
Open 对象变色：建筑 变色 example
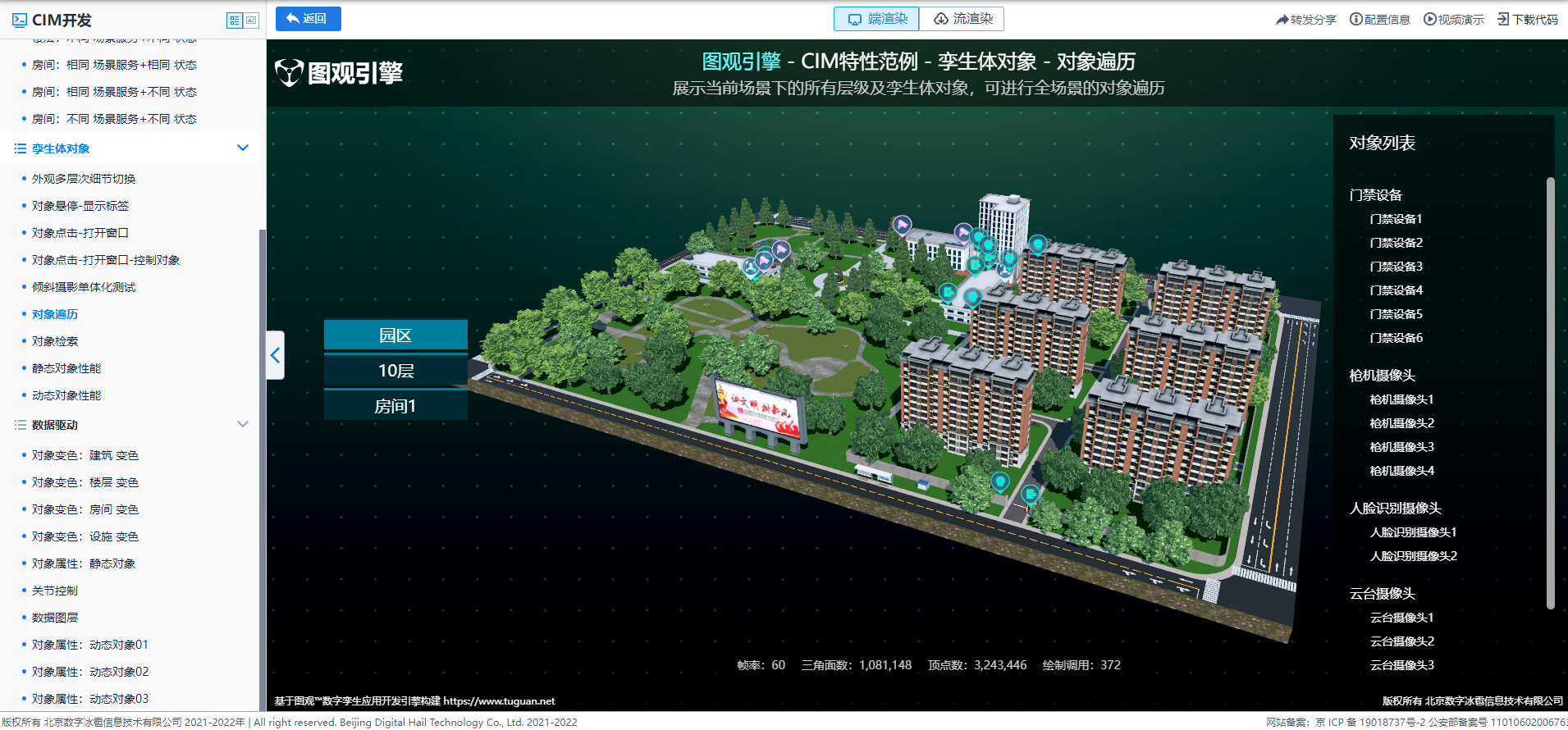tap(85, 455)
